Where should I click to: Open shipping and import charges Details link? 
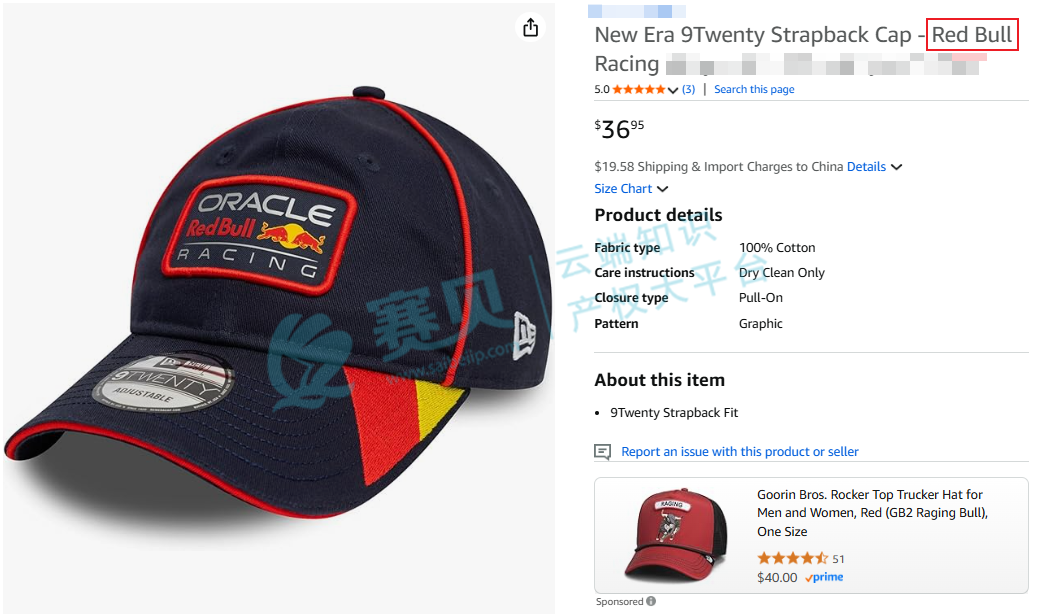[x=866, y=167]
